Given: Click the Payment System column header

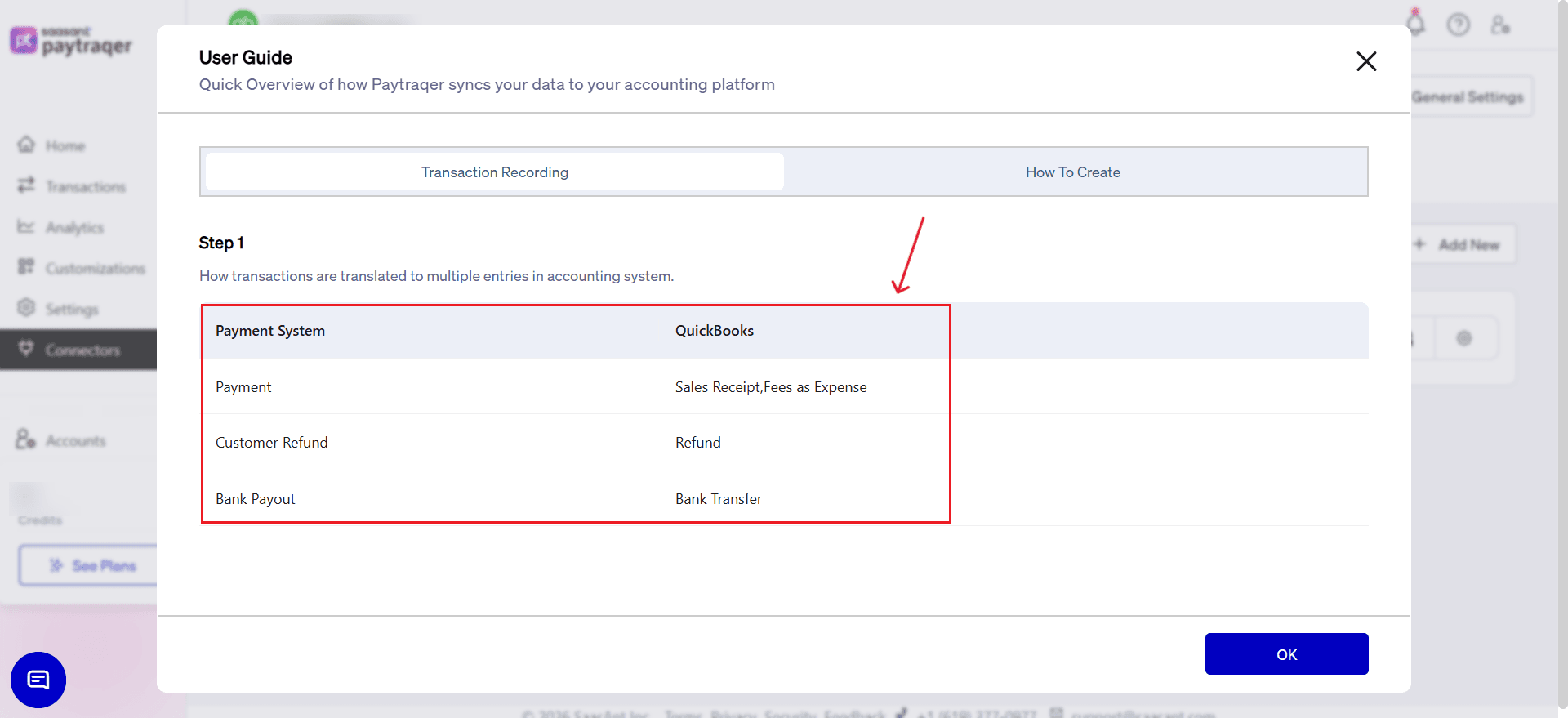Looking at the screenshot, I should pos(270,331).
